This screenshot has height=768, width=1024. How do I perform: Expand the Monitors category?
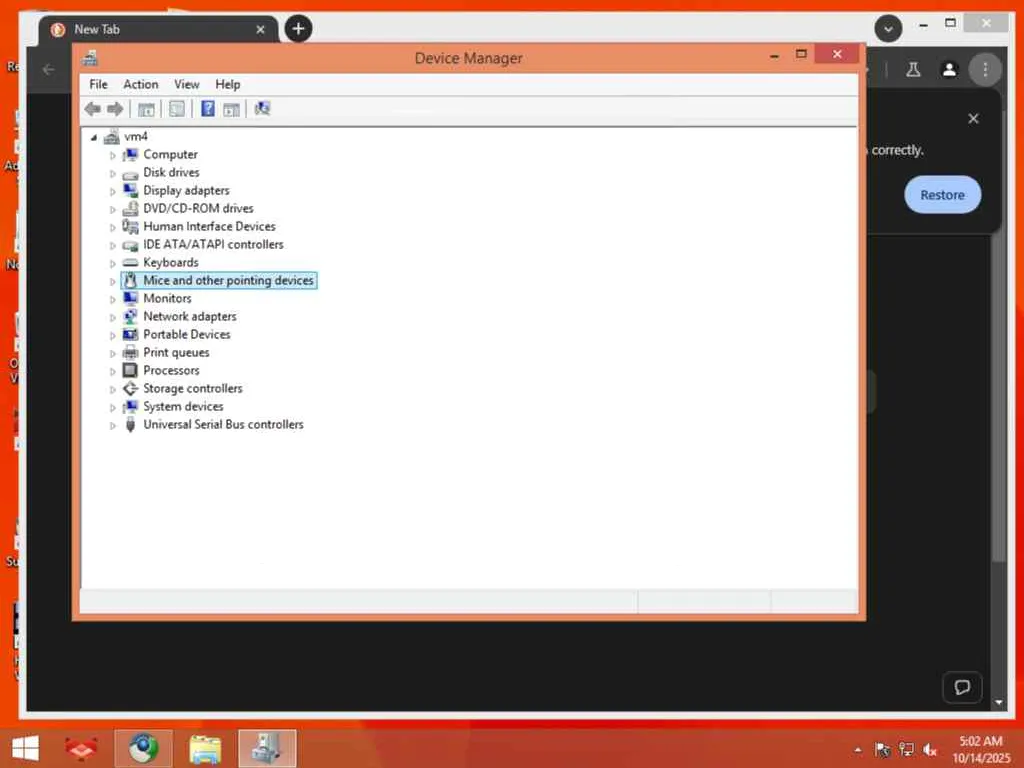pyautogui.click(x=112, y=299)
